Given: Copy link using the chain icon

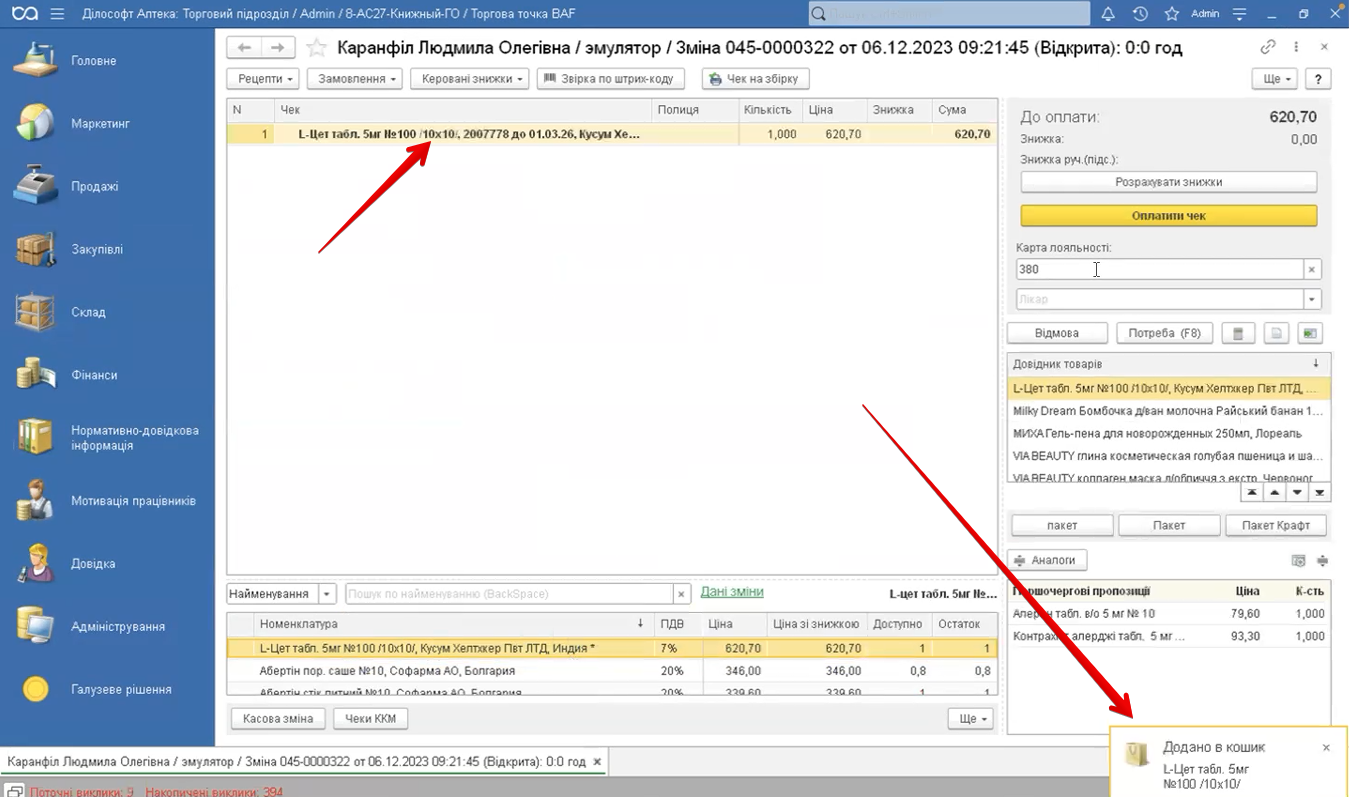Looking at the screenshot, I should 1267,47.
